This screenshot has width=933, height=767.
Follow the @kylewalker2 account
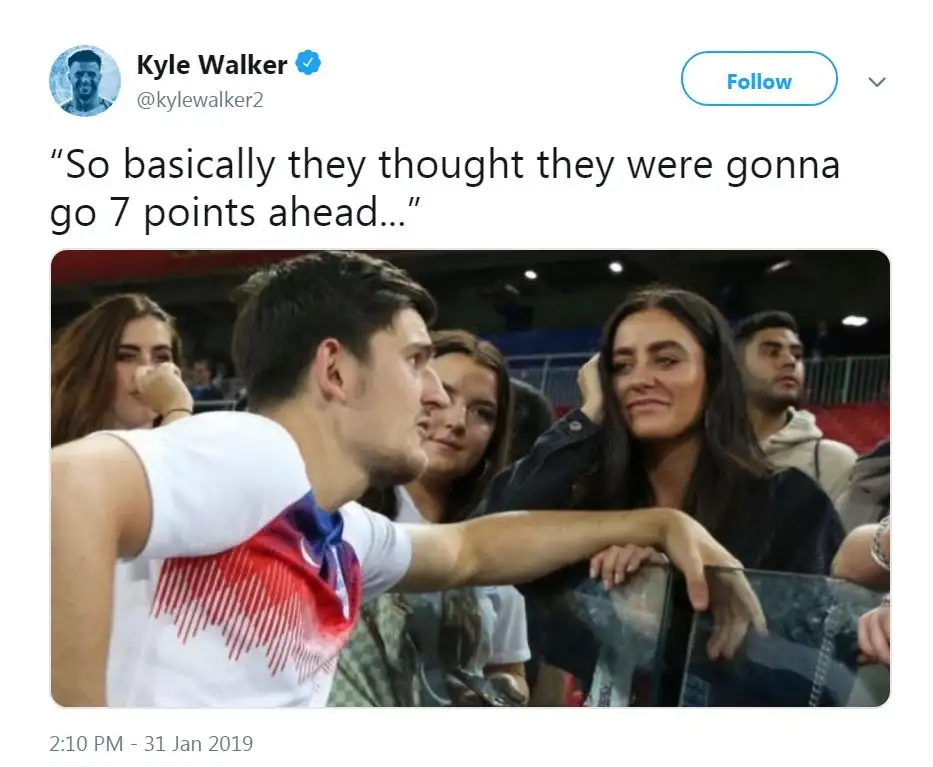[x=759, y=79]
